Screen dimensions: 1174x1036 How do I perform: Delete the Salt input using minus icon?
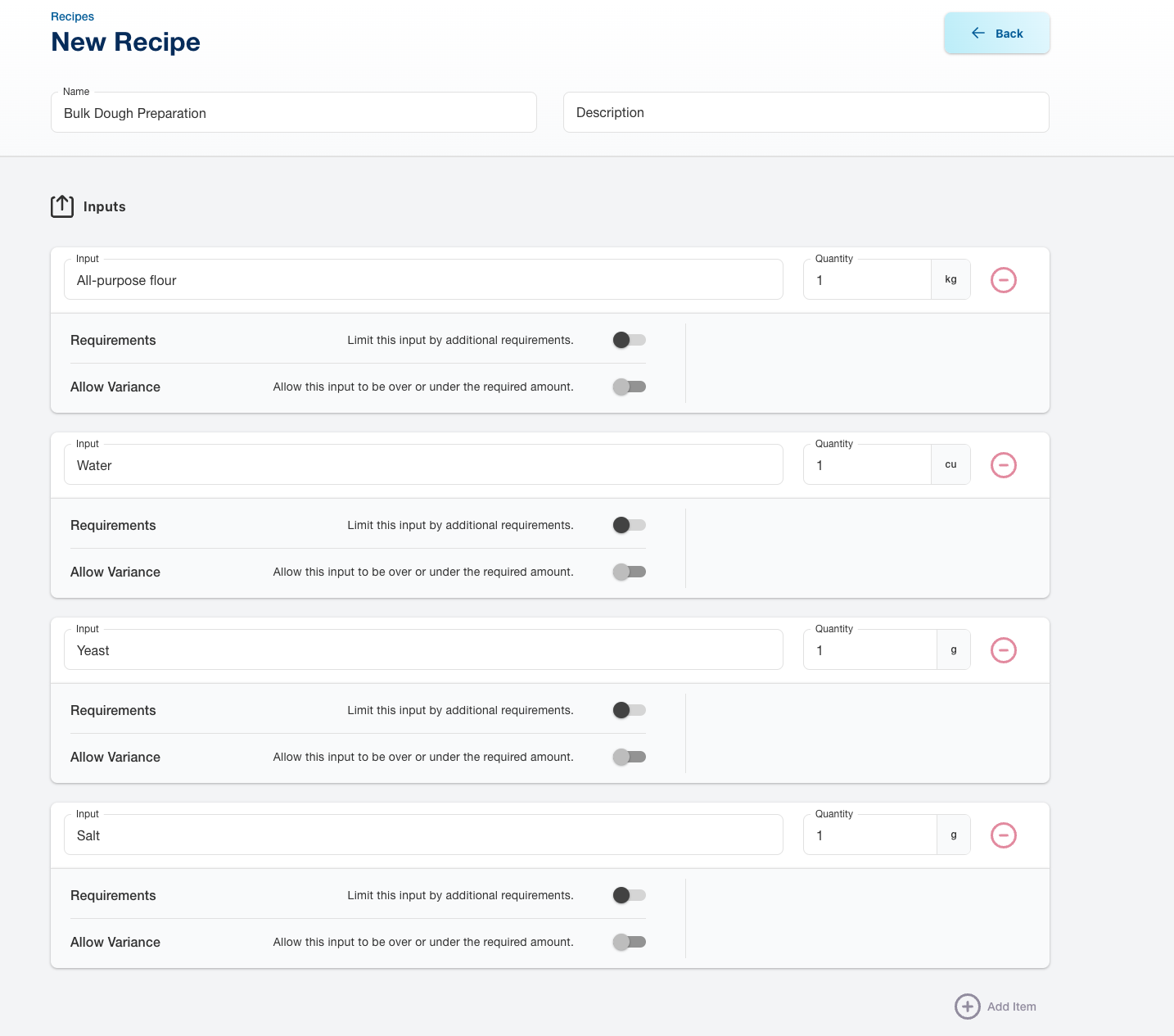(x=1003, y=835)
